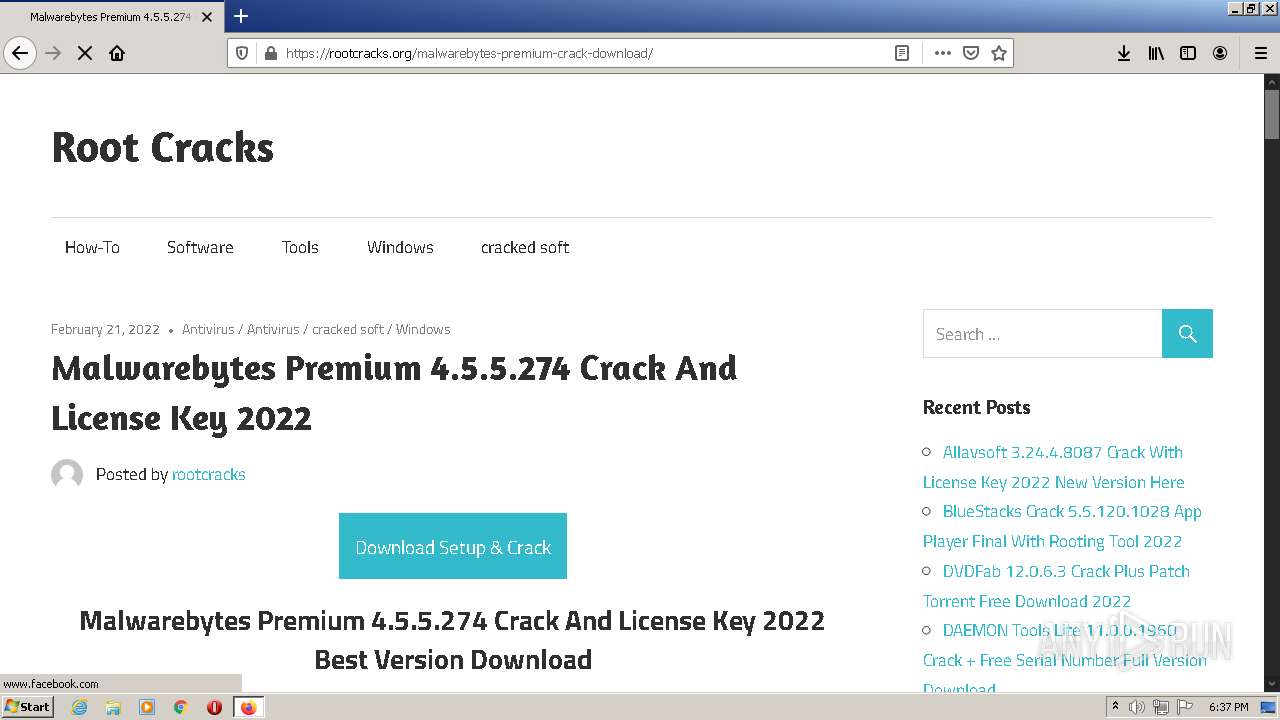Screen dimensions: 1280x720
Task: Open the DVDFab 12.0.6.3 Crack post
Action: [1056, 586]
